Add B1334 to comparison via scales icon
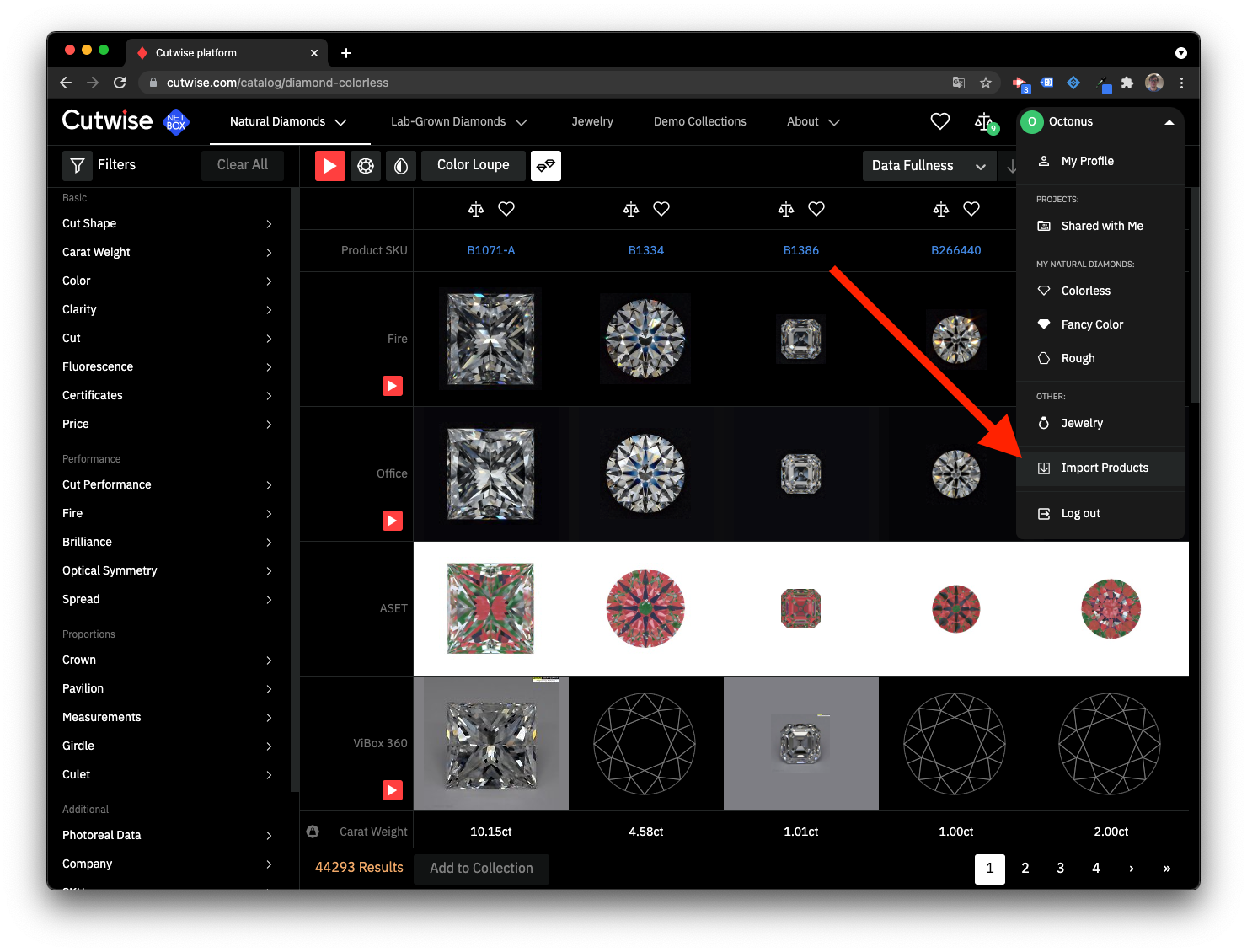 click(x=631, y=209)
